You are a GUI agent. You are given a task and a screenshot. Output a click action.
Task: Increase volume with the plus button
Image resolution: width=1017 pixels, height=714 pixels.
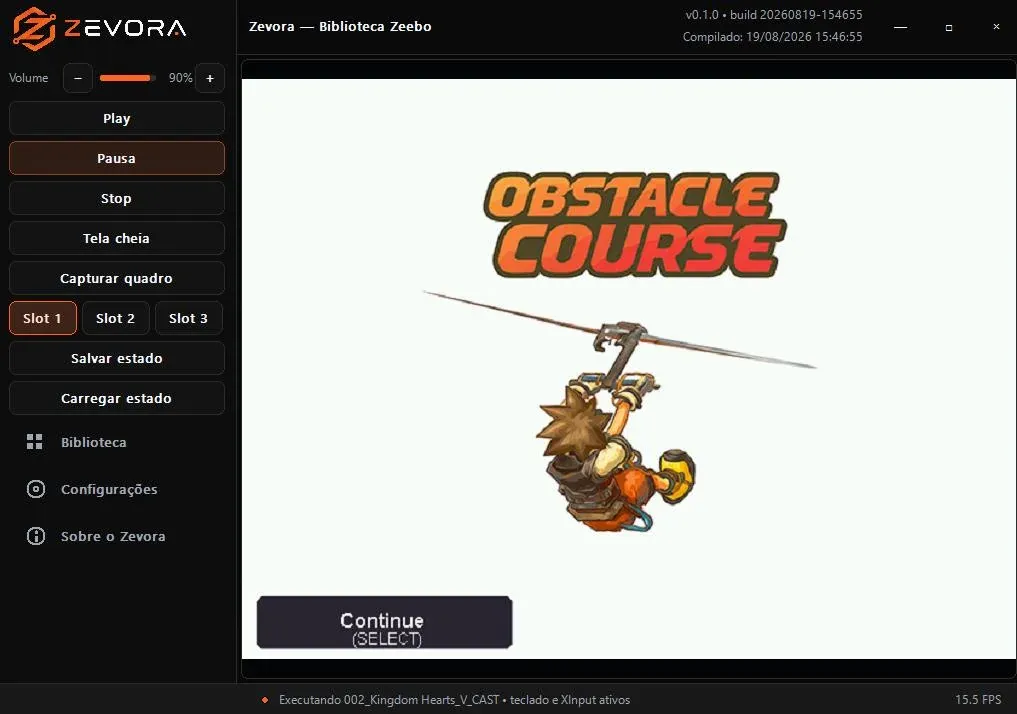click(x=210, y=78)
